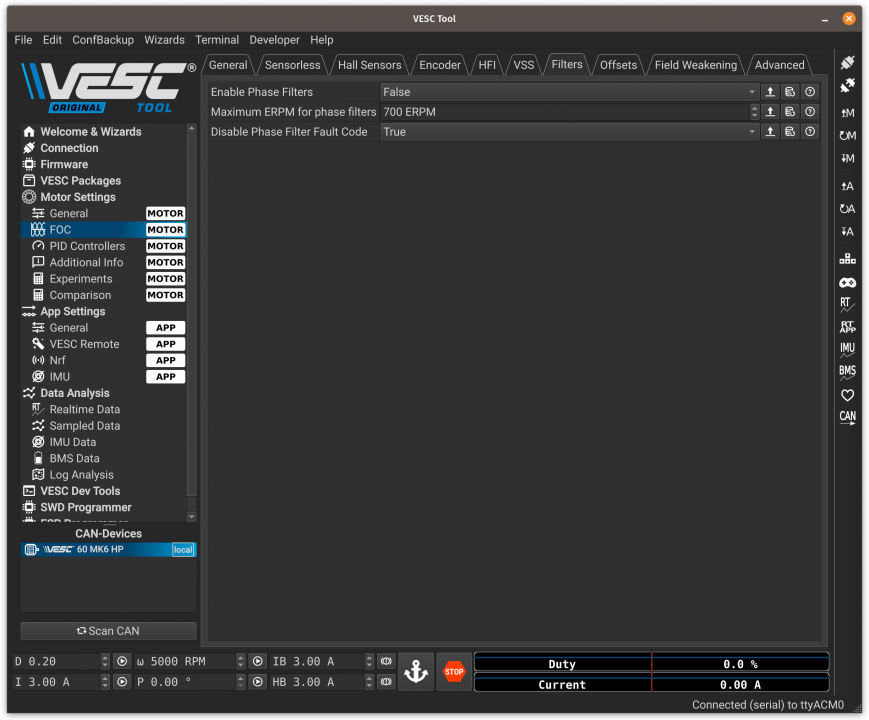869x720 pixels.
Task: Open PID Controllers motor settings page
Action: tap(87, 246)
